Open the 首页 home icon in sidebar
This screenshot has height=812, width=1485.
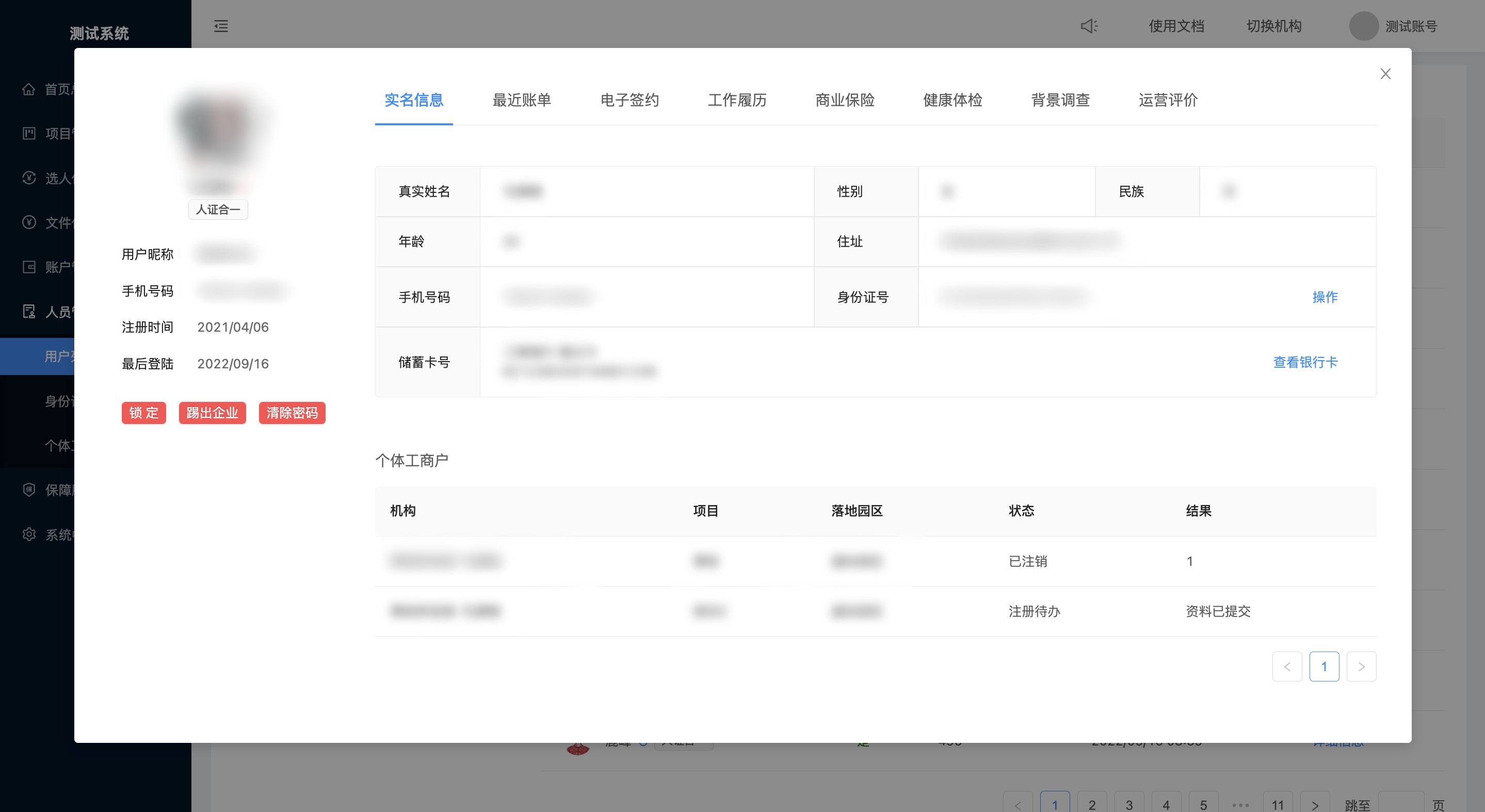tap(29, 89)
